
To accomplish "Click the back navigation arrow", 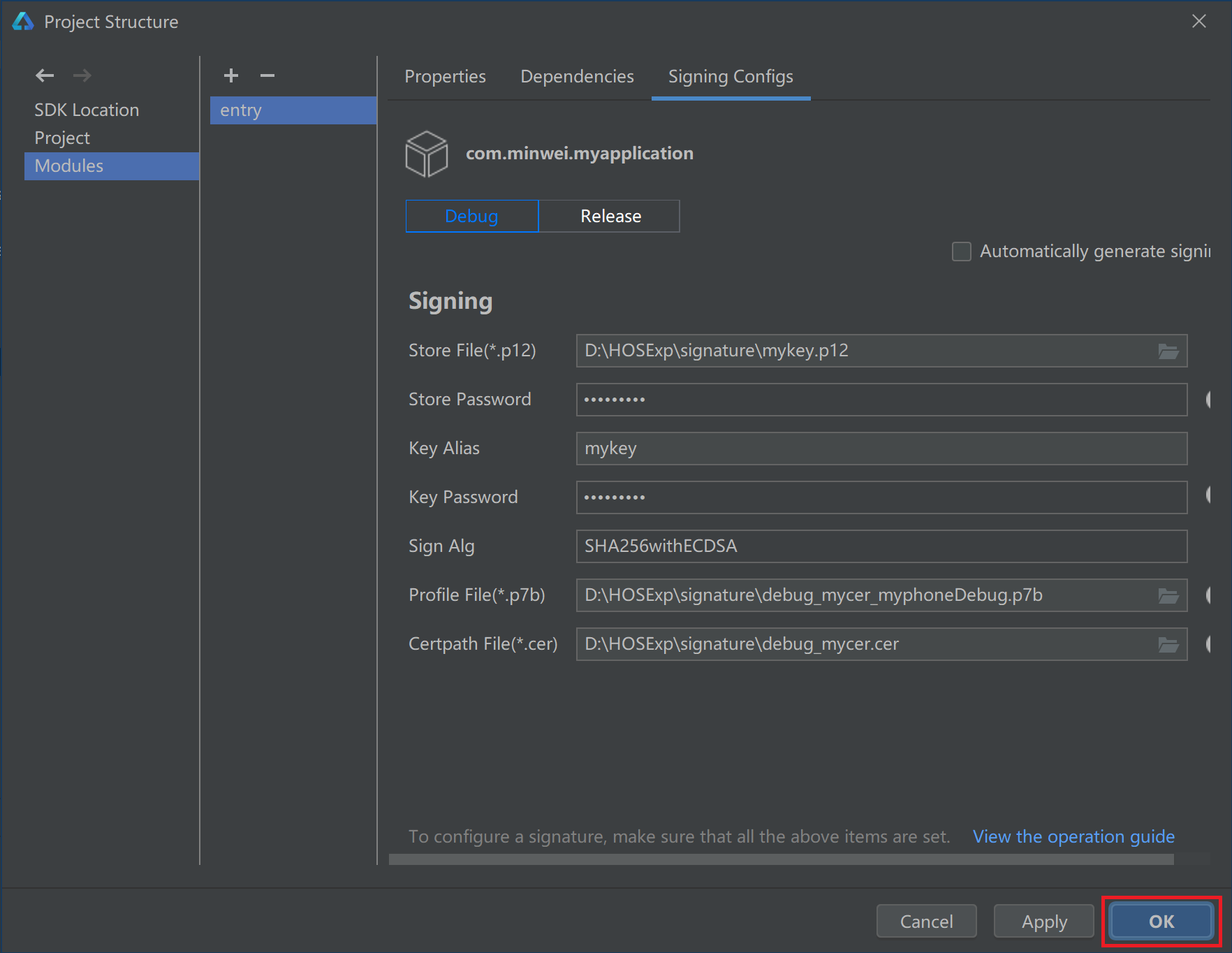I will point(45,75).
